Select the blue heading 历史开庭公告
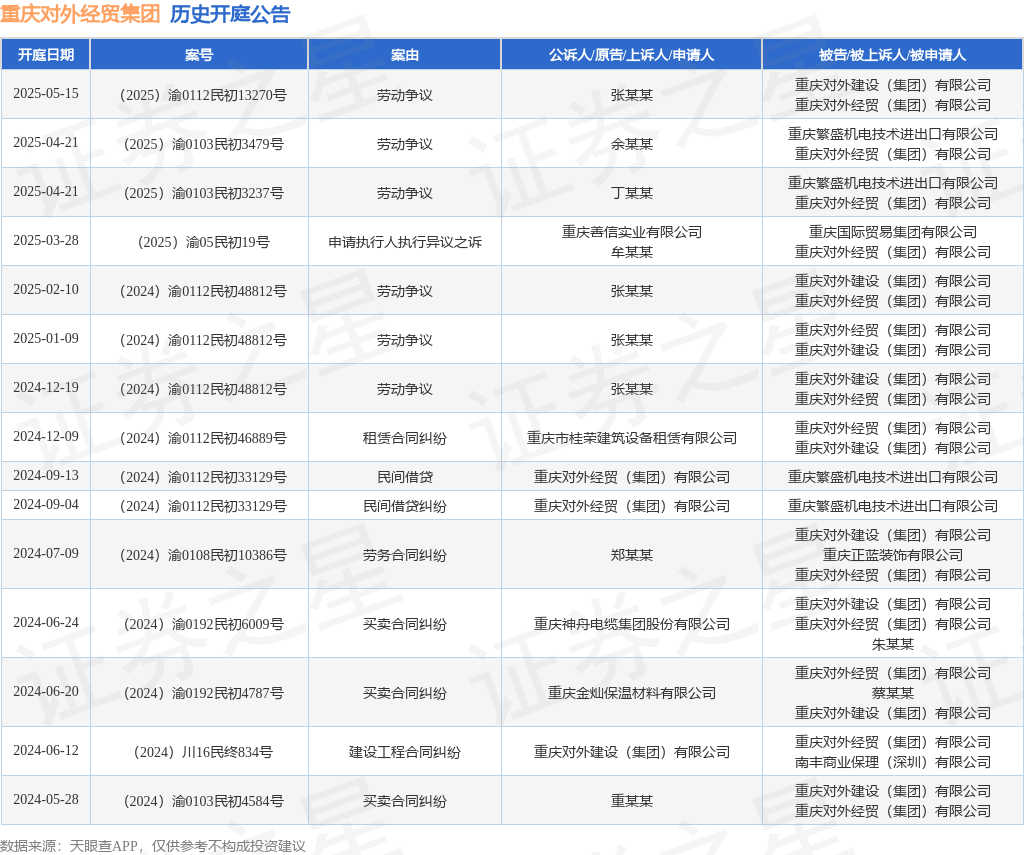This screenshot has height=855, width=1024. (230, 14)
